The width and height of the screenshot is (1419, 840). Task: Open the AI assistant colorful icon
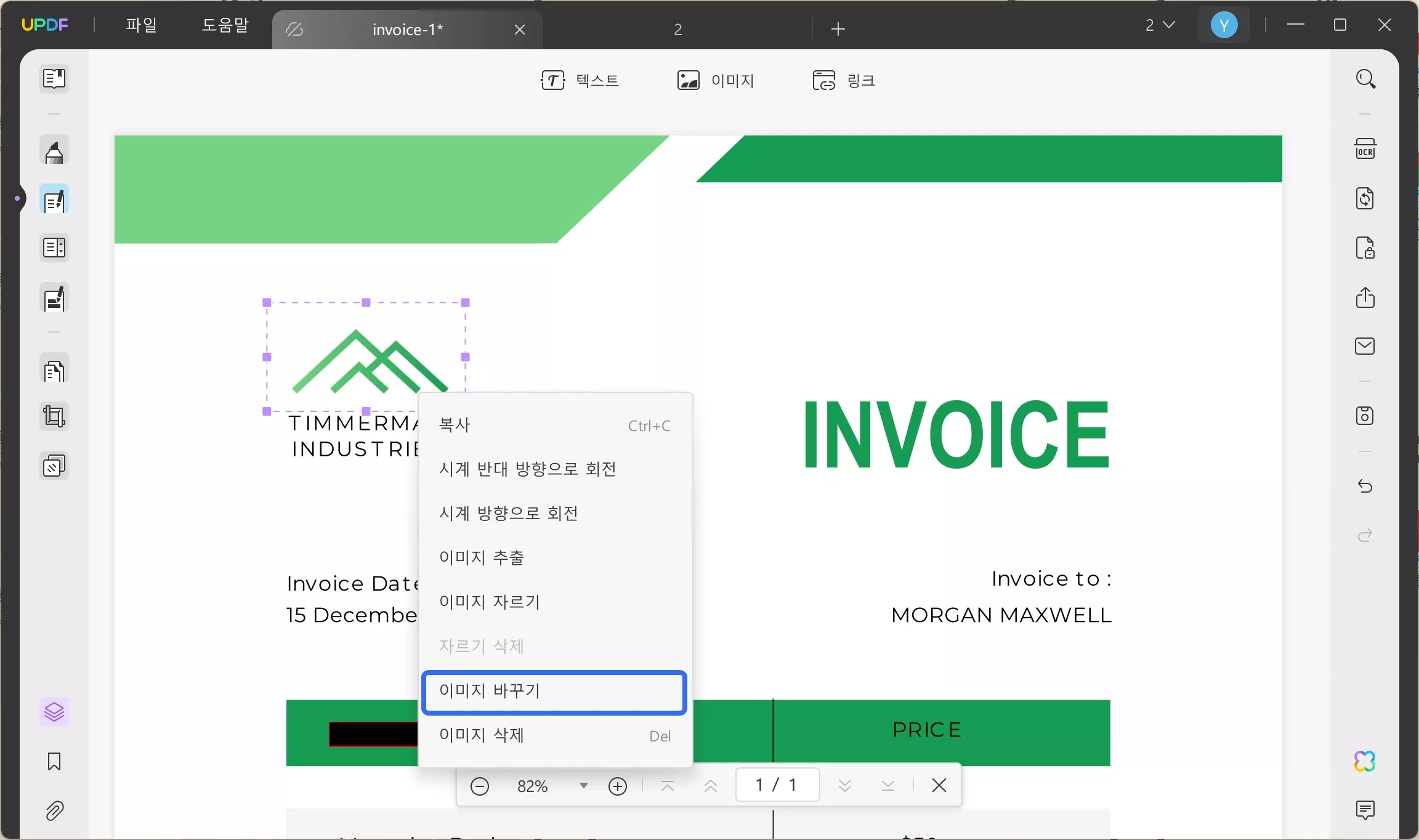click(x=1365, y=761)
